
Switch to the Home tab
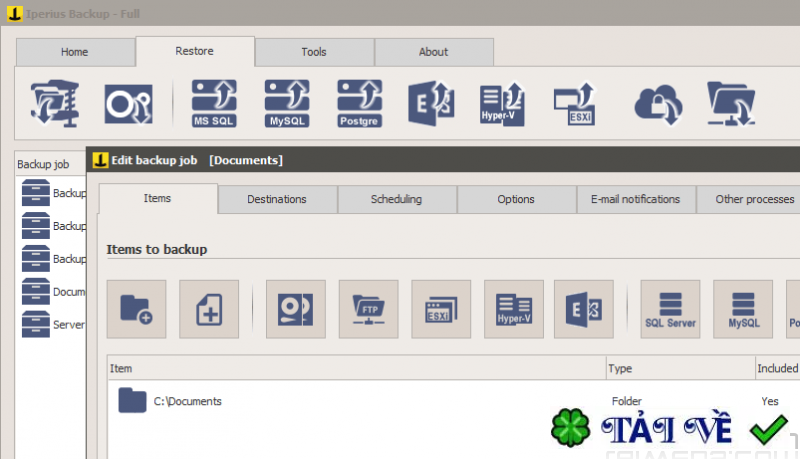(x=75, y=52)
